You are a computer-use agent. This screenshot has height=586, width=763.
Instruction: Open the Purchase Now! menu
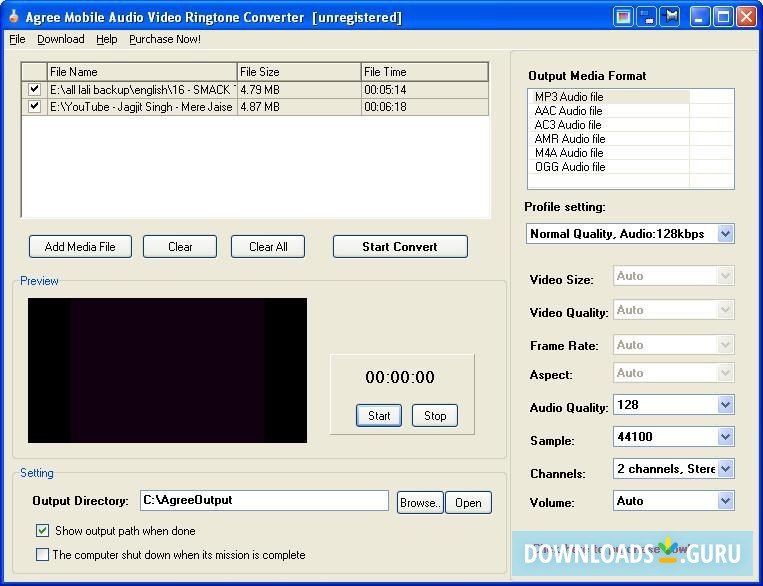point(165,39)
